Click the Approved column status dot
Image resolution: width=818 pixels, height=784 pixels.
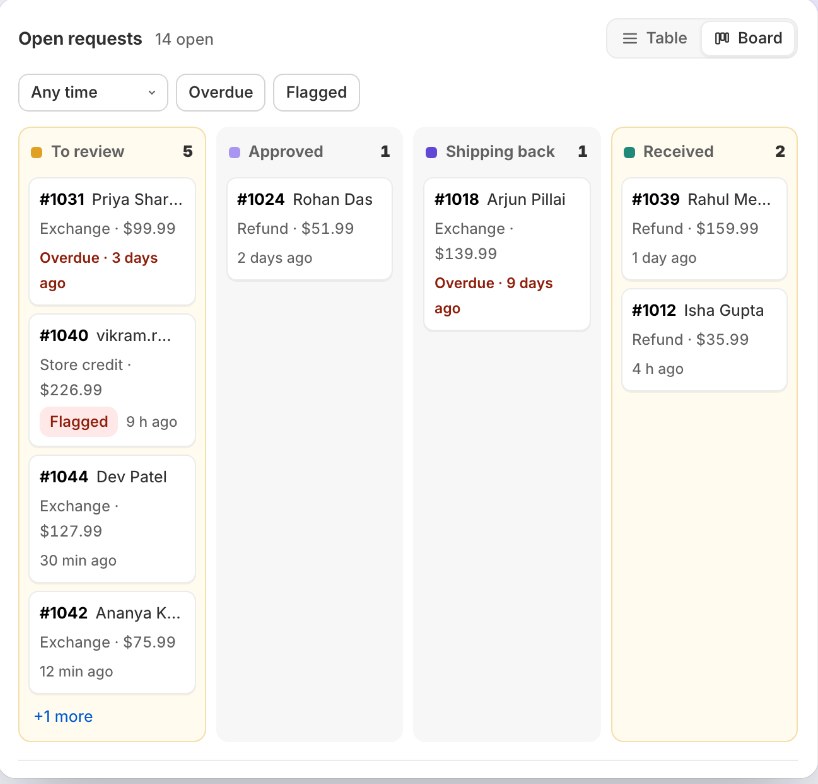click(x=234, y=152)
